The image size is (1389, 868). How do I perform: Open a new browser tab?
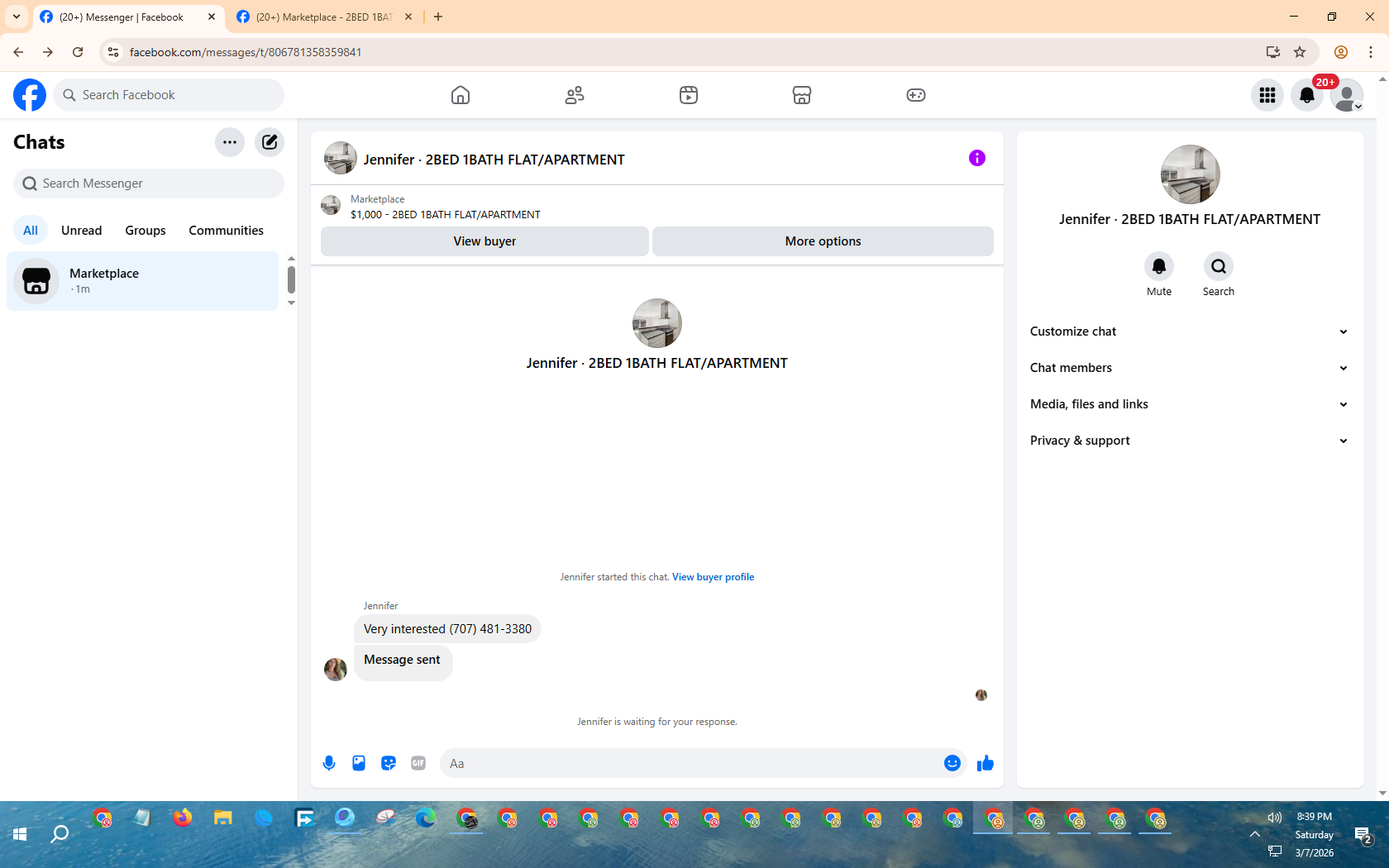[438, 17]
